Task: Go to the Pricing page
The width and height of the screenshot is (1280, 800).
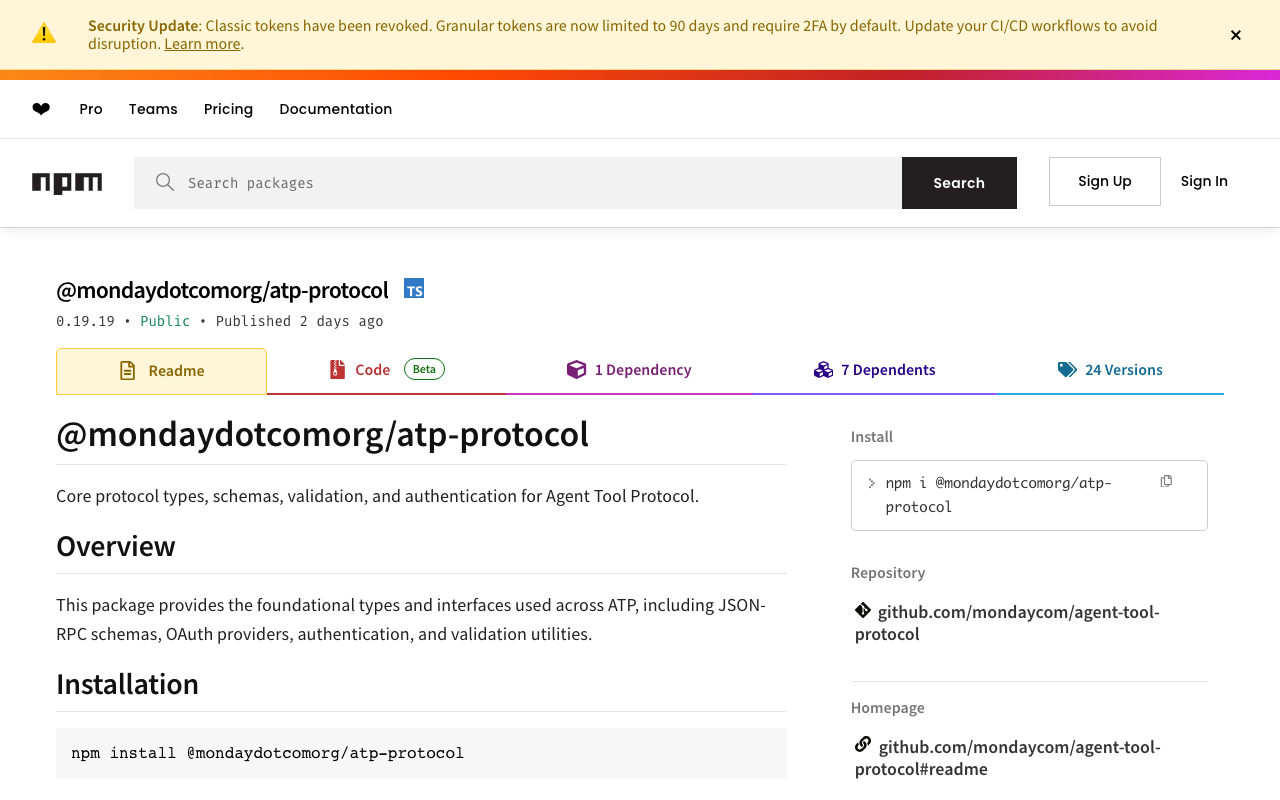Action: click(x=228, y=109)
